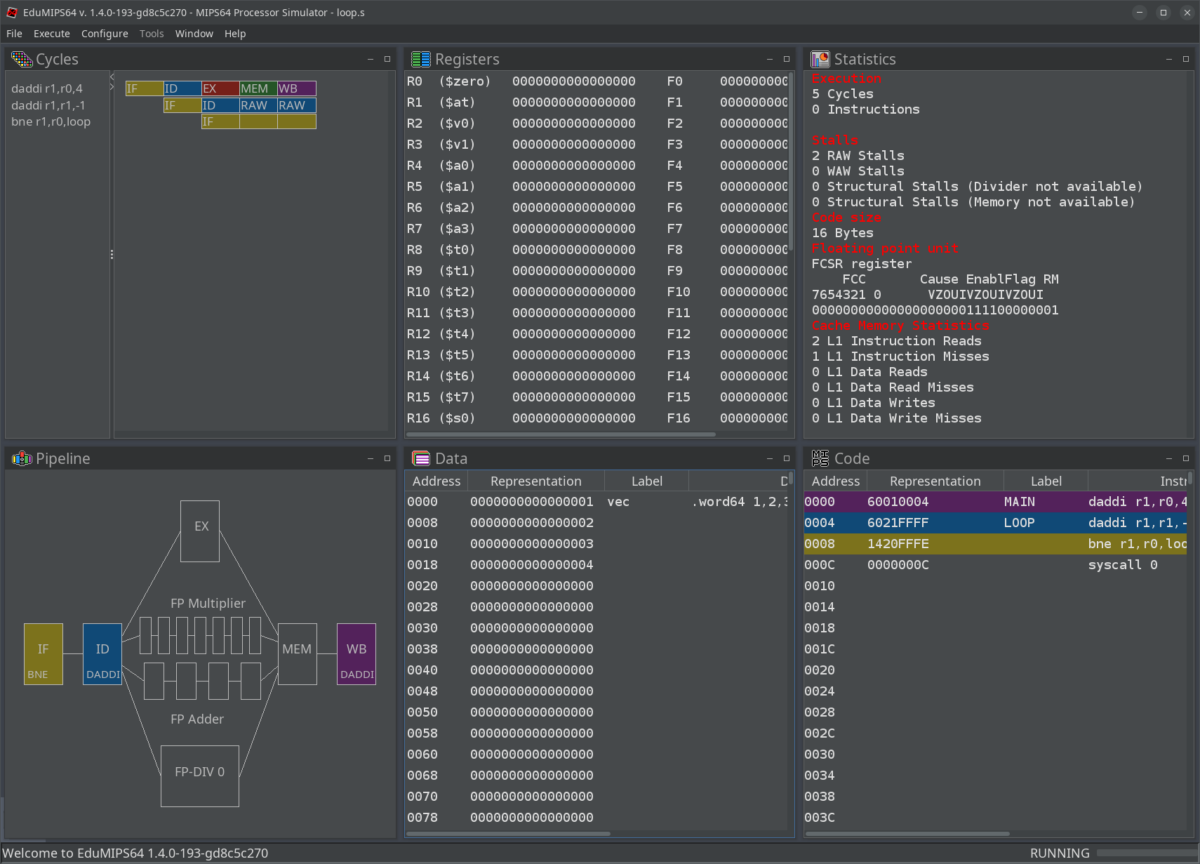Expand Cycles instruction list with right arrow
This screenshot has height=864, width=1200.
point(112,86)
